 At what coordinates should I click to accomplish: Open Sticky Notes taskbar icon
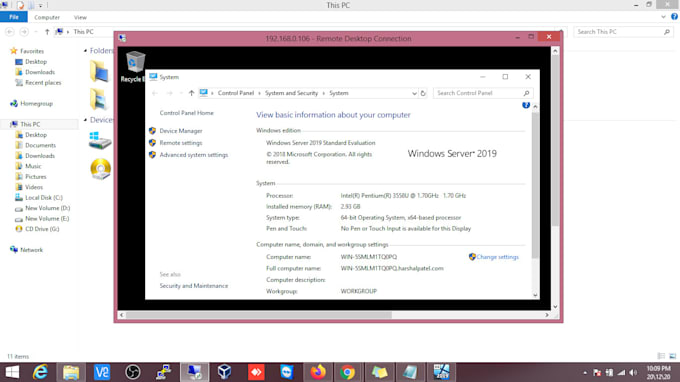(379, 372)
